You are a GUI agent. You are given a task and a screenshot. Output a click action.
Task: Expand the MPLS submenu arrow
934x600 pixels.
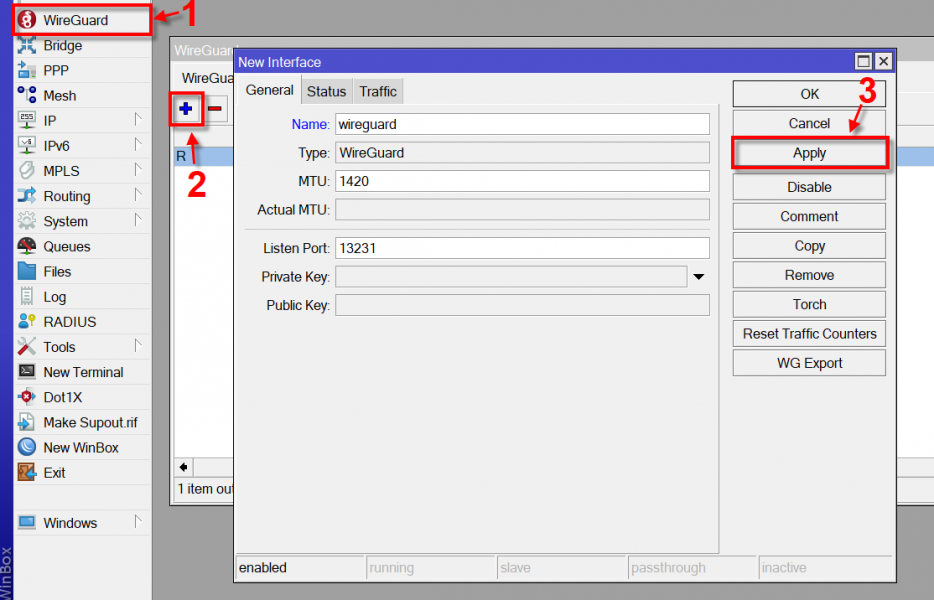138,170
